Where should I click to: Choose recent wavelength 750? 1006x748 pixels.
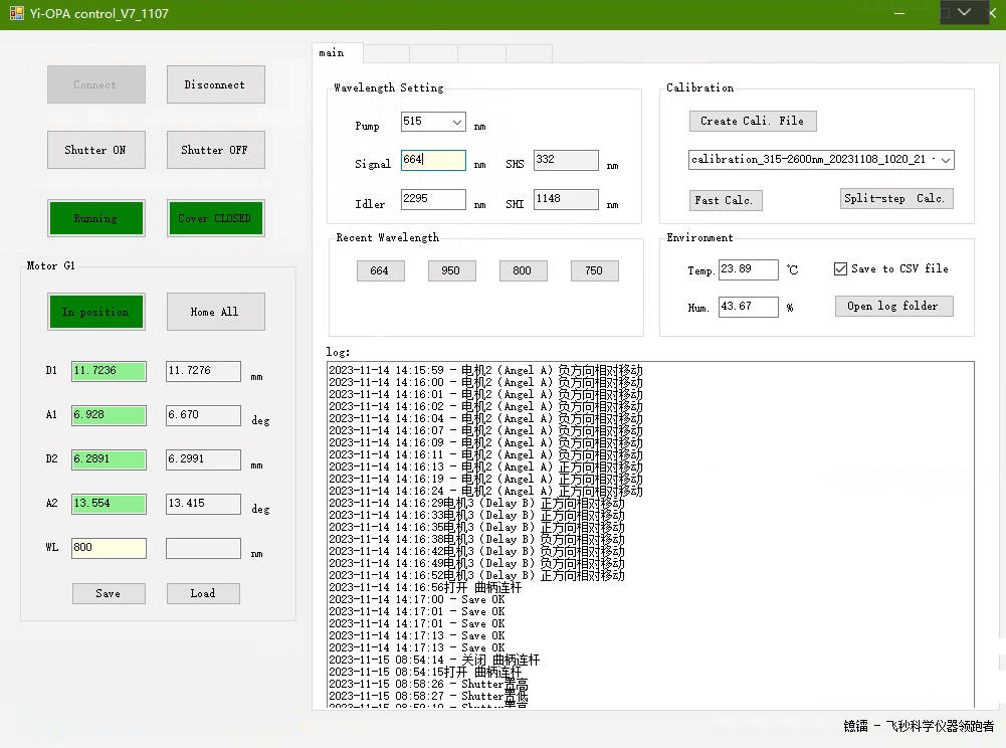(594, 271)
